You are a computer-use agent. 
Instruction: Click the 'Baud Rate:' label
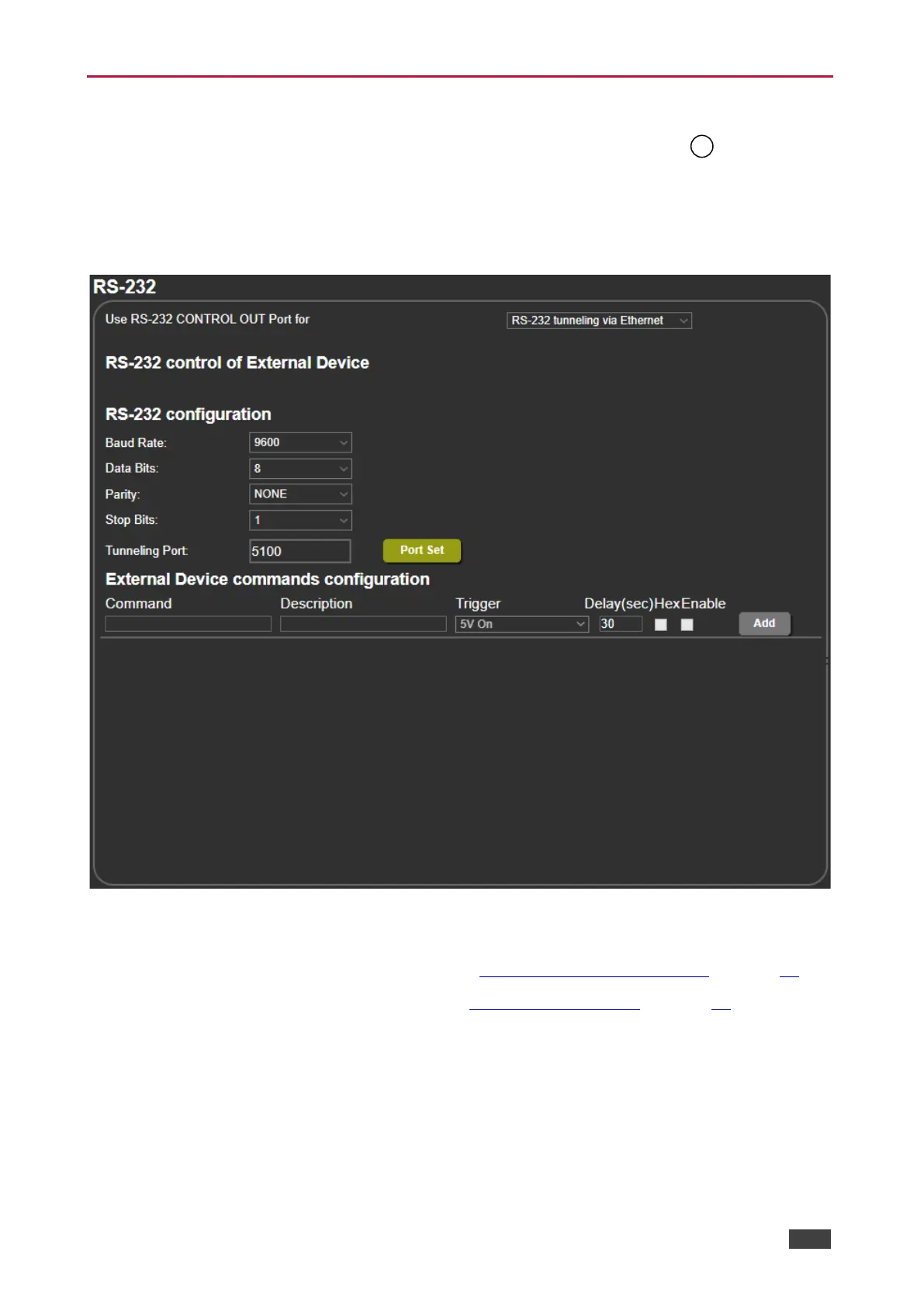click(x=136, y=442)
